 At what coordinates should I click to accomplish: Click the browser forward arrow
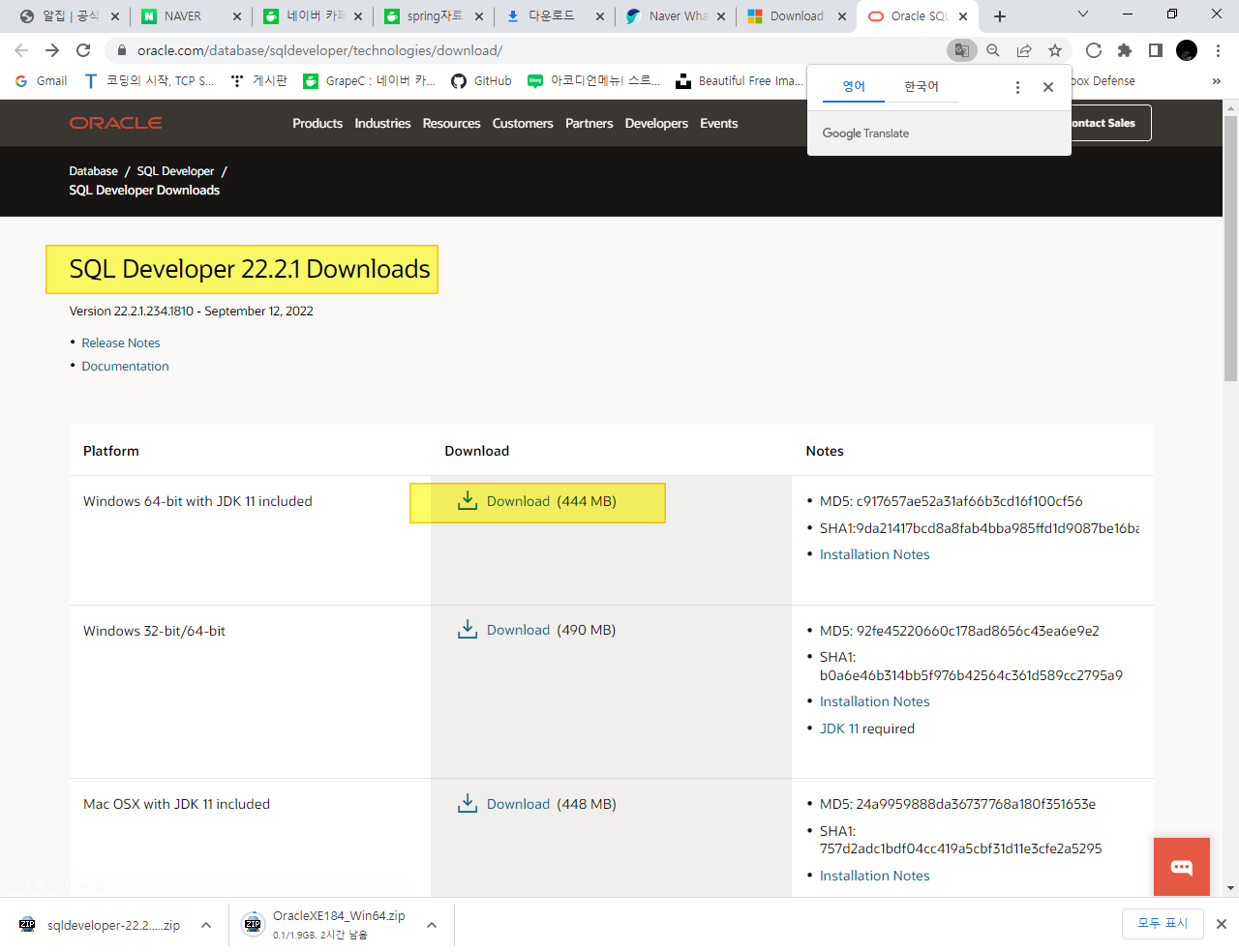pos(52,50)
